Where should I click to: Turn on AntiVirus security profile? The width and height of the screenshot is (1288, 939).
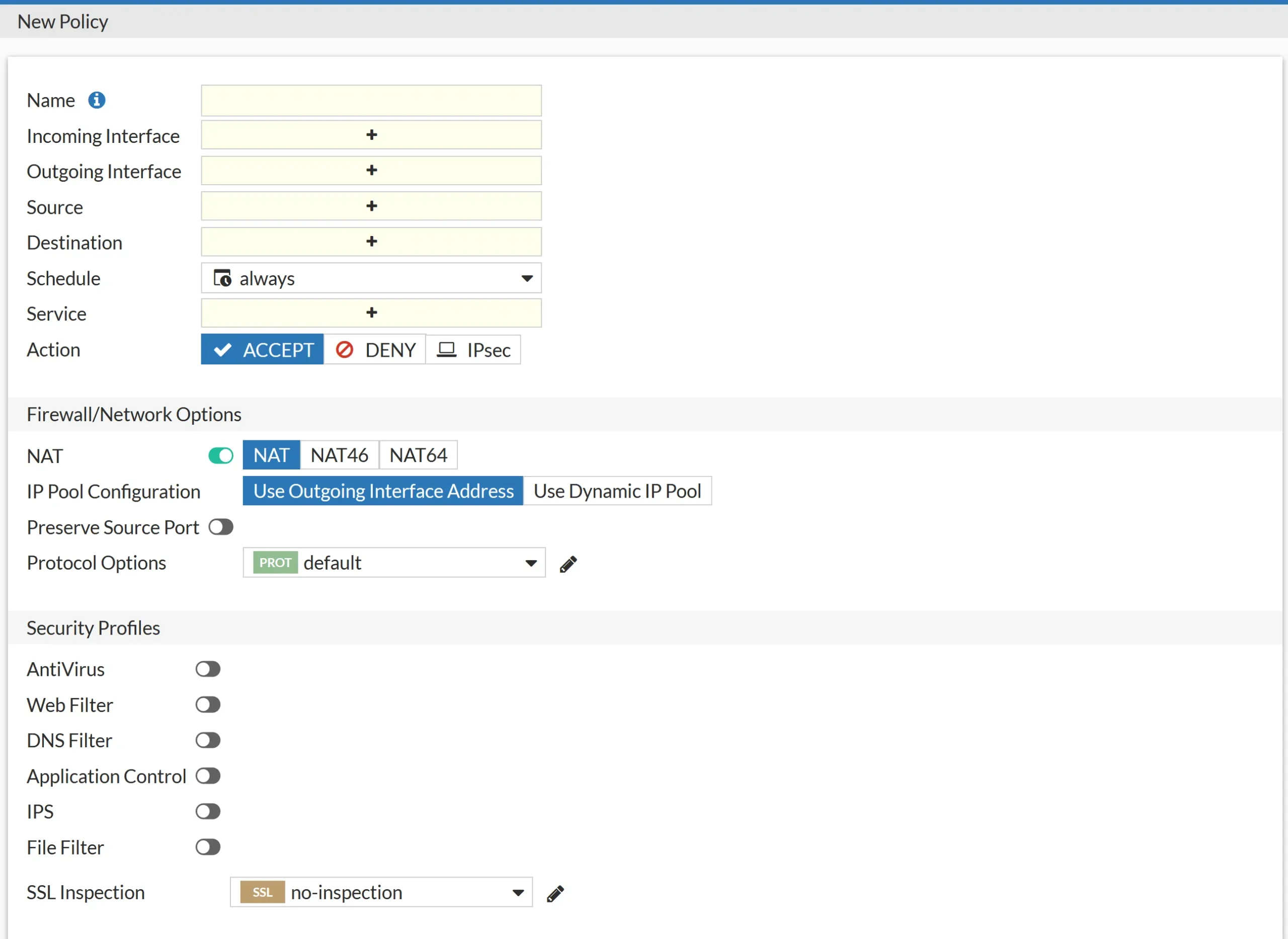(x=208, y=669)
